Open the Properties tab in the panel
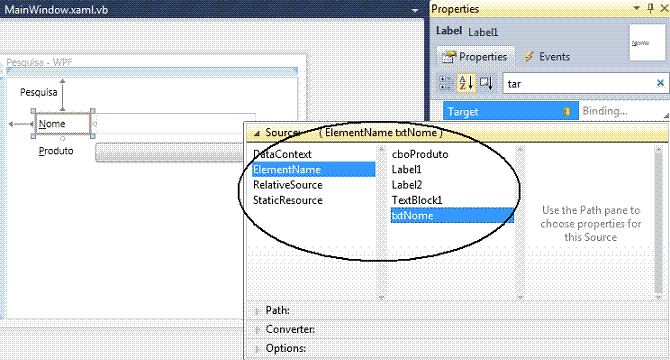 tap(475, 57)
